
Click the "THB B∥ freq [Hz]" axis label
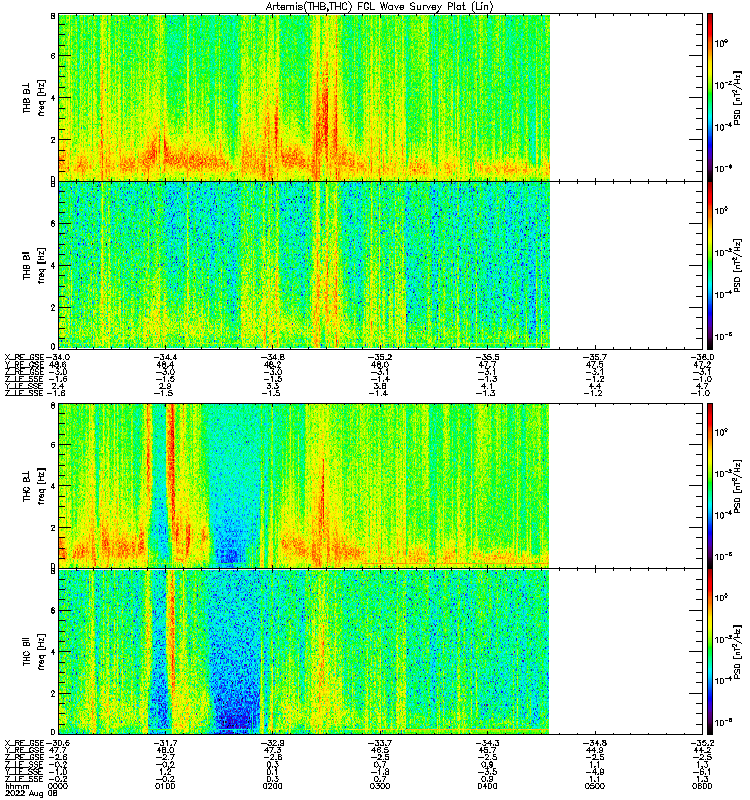pos(34,265)
